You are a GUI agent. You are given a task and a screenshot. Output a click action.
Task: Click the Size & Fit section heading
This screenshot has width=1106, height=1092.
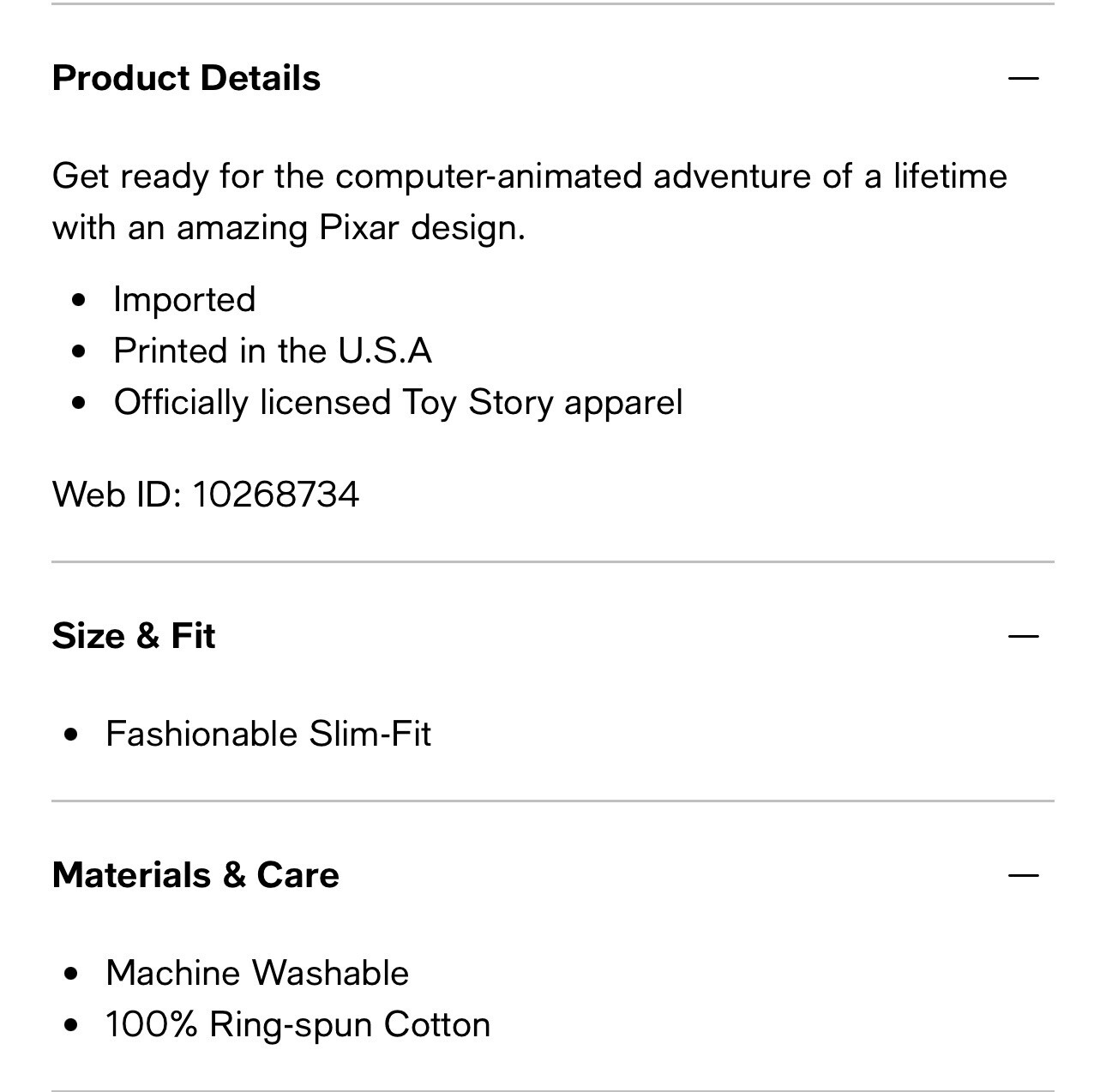[x=134, y=636]
